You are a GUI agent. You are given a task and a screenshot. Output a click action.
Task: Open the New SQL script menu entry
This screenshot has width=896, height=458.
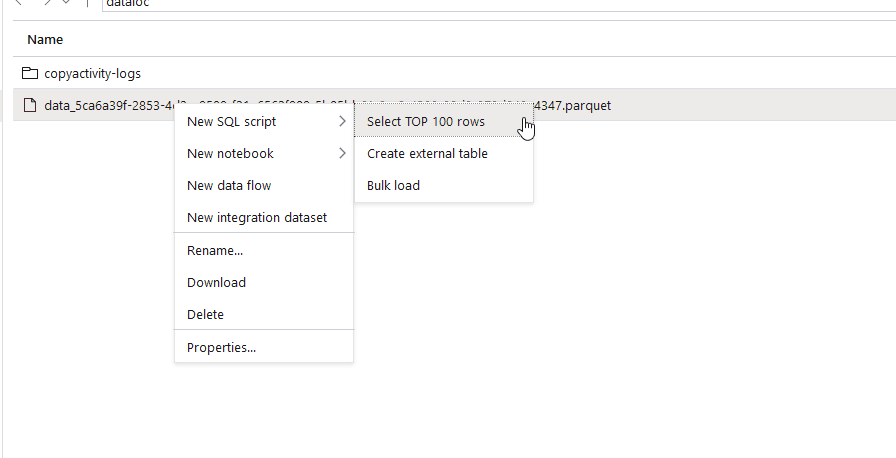(232, 122)
